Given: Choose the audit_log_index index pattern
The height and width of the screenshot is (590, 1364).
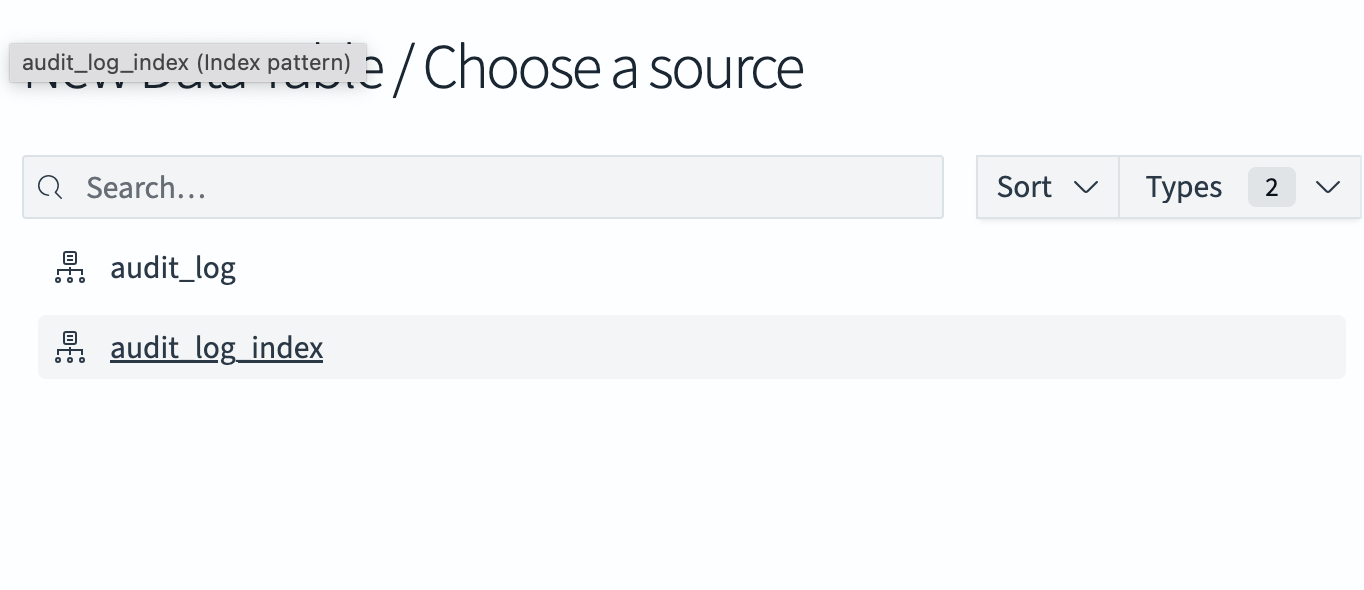Looking at the screenshot, I should [216, 348].
